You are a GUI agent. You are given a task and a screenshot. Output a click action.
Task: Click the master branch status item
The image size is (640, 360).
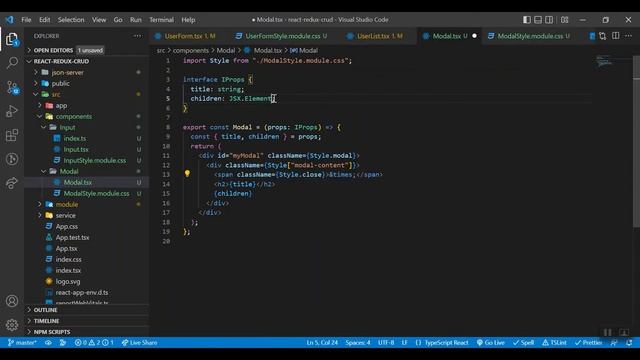point(22,342)
